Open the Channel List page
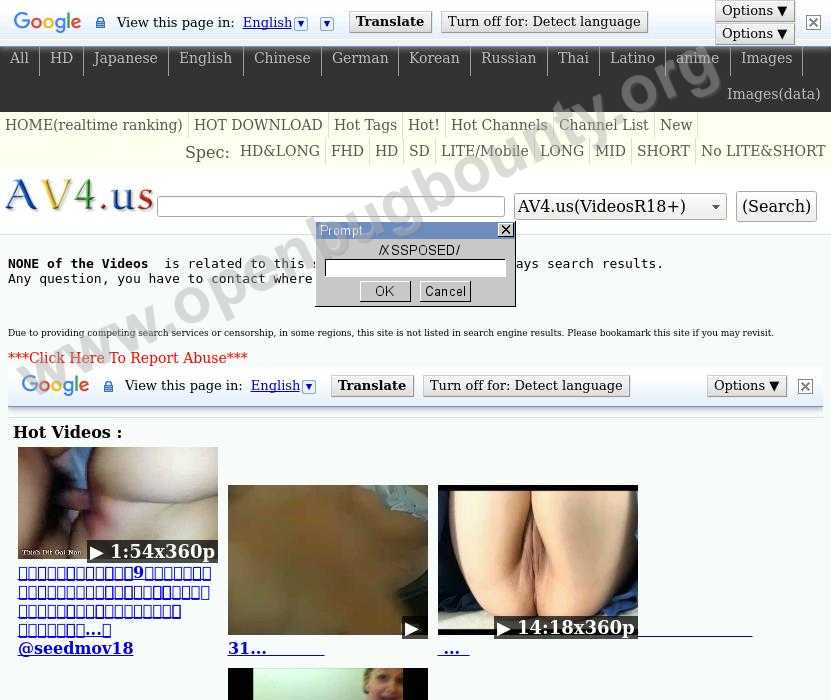Viewport: 831px width, 700px height. coord(604,125)
